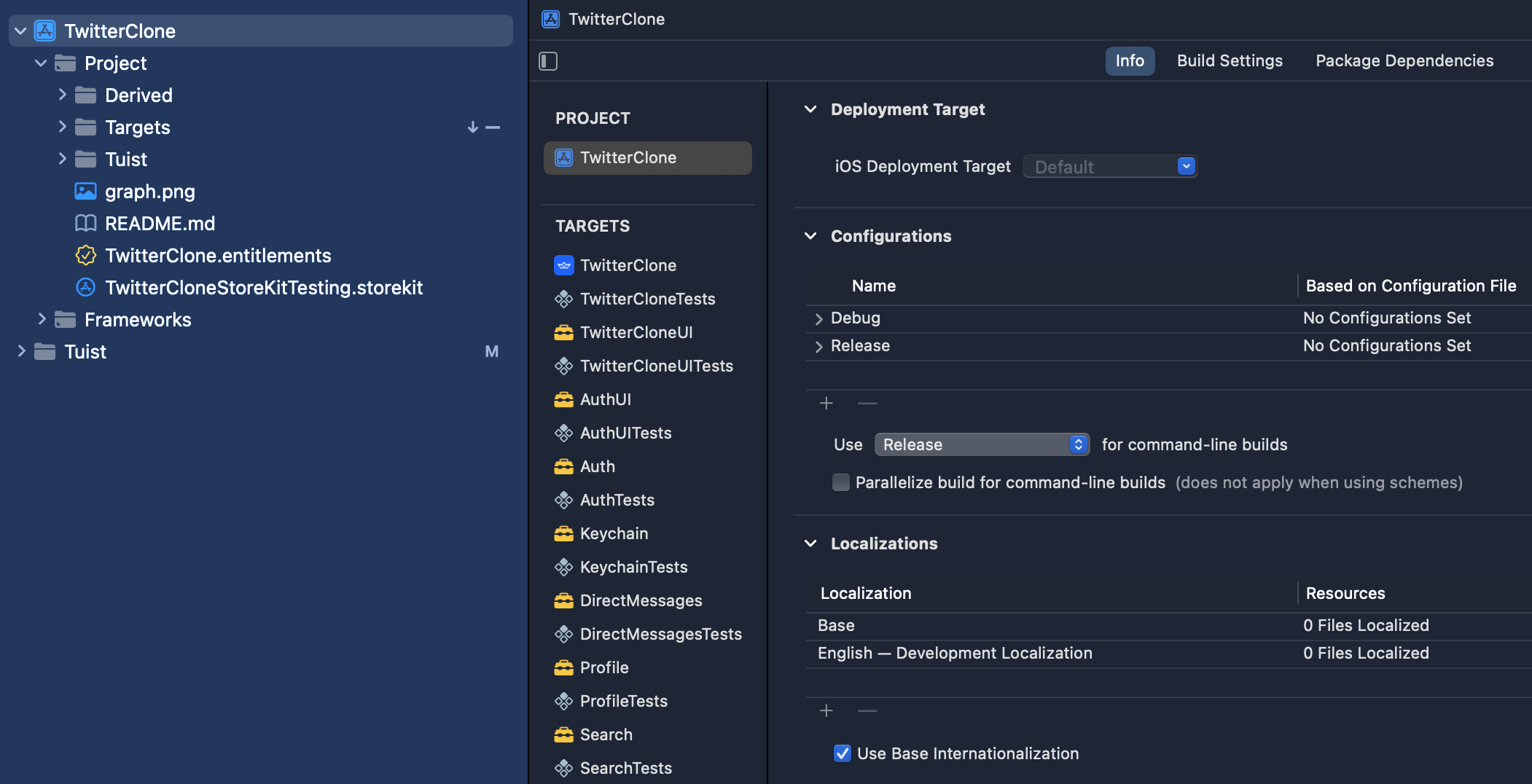The height and width of the screenshot is (784, 1532).
Task: Expand the Frameworks folder in navigator
Action: pos(42,319)
